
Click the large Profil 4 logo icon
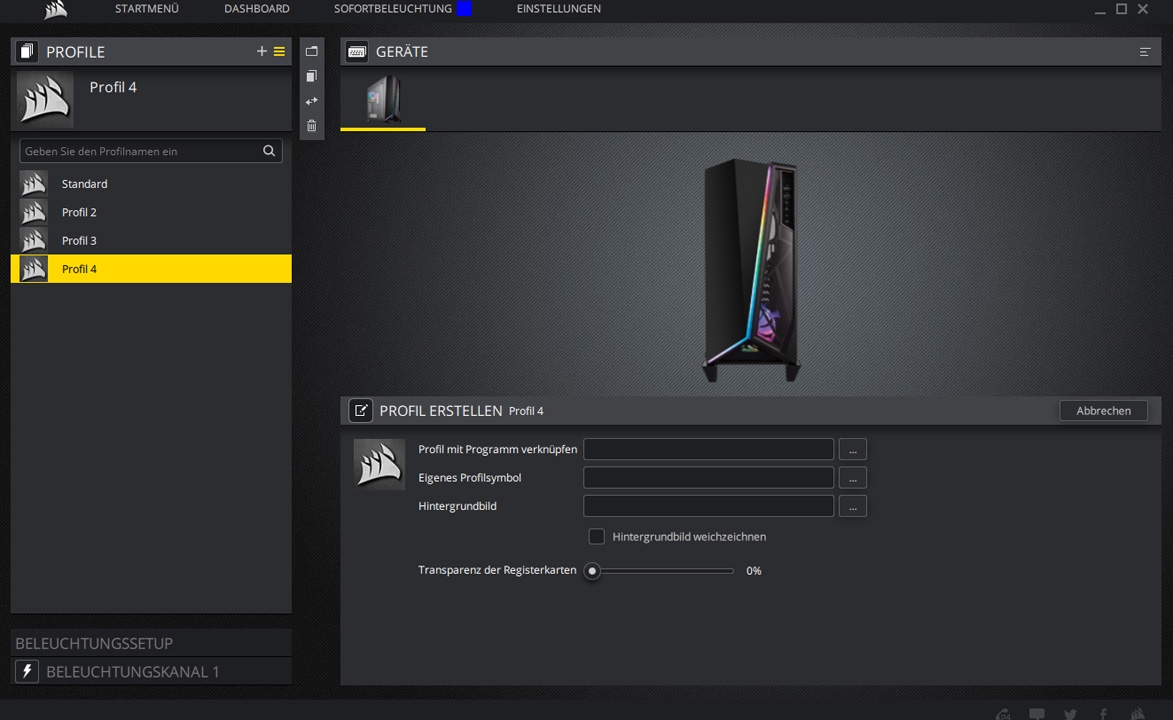tap(45, 99)
